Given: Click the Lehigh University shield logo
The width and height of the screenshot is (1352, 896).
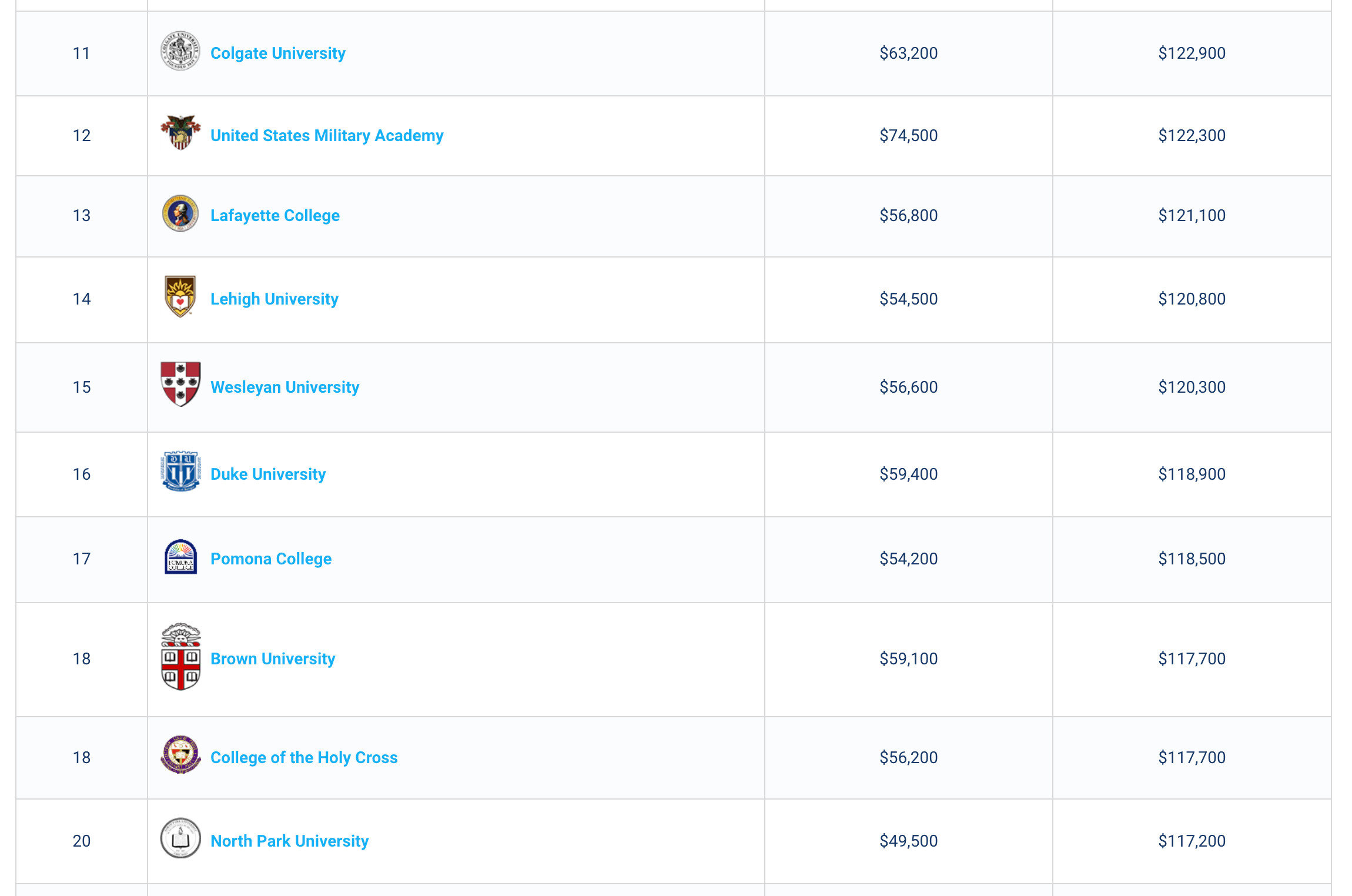Looking at the screenshot, I should tap(180, 296).
